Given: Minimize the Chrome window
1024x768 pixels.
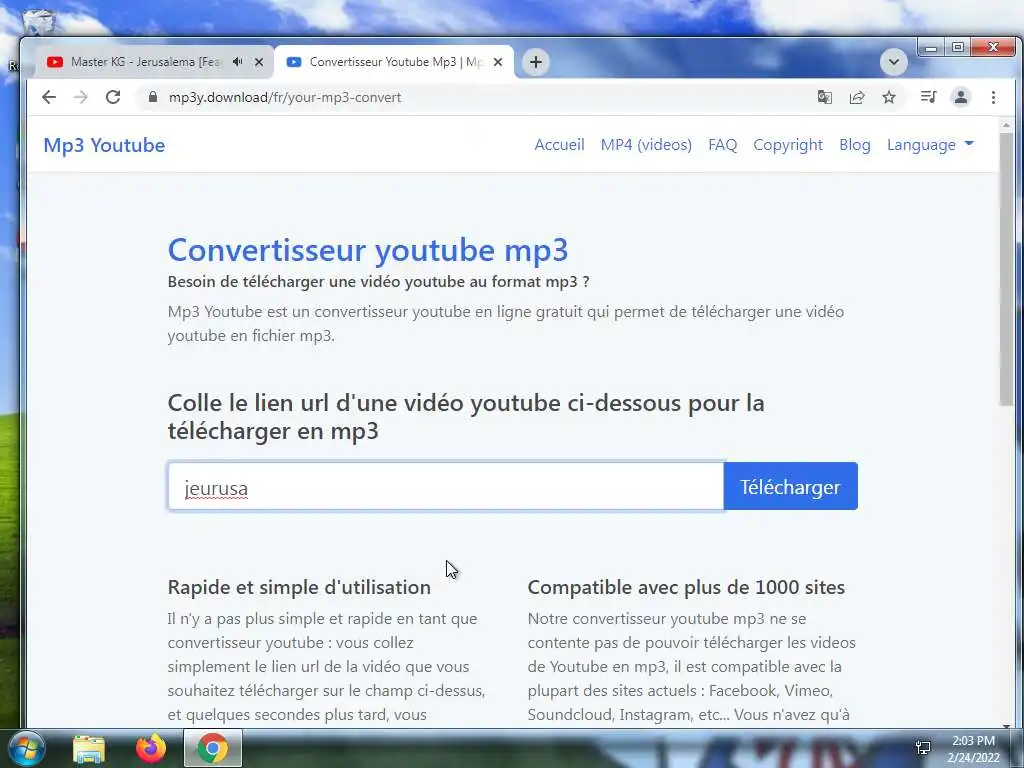Looking at the screenshot, I should [x=931, y=48].
